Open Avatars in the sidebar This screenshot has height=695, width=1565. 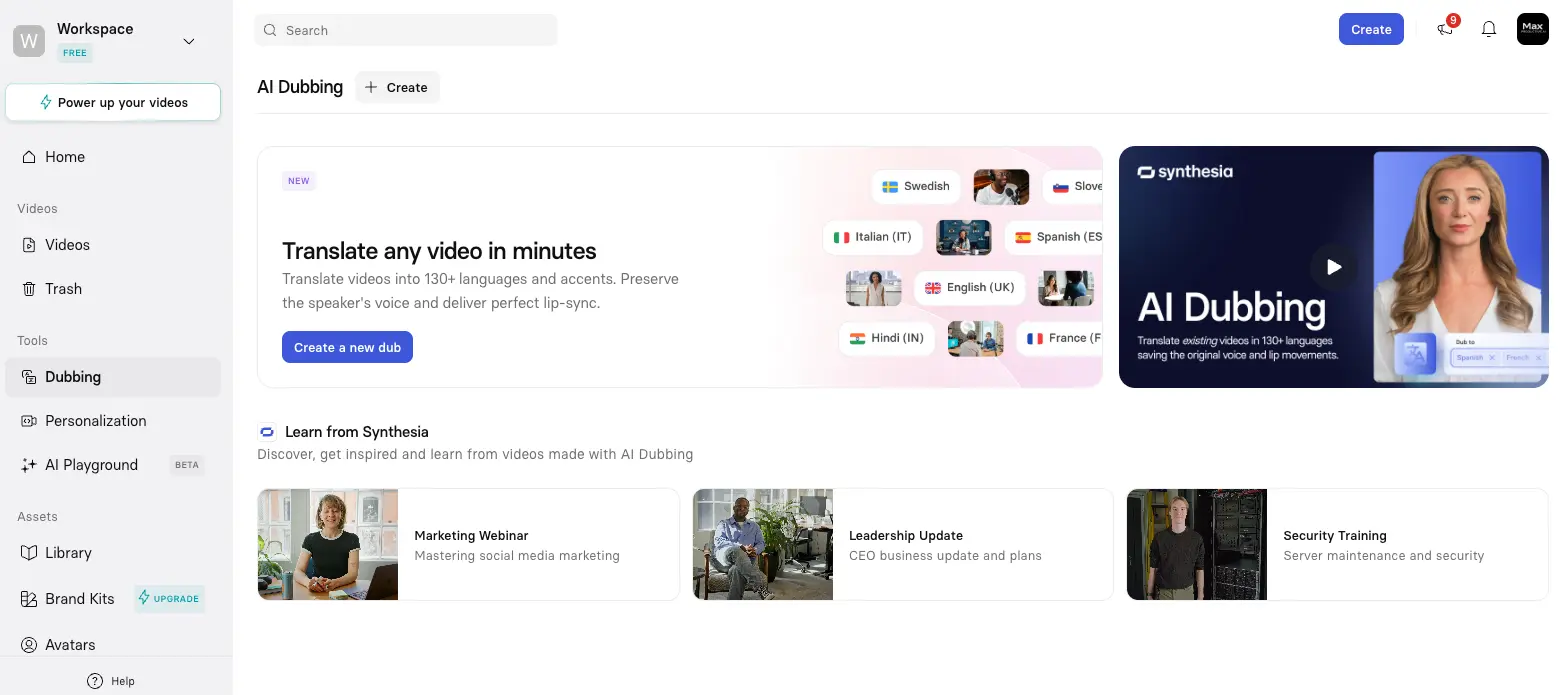coord(113,645)
